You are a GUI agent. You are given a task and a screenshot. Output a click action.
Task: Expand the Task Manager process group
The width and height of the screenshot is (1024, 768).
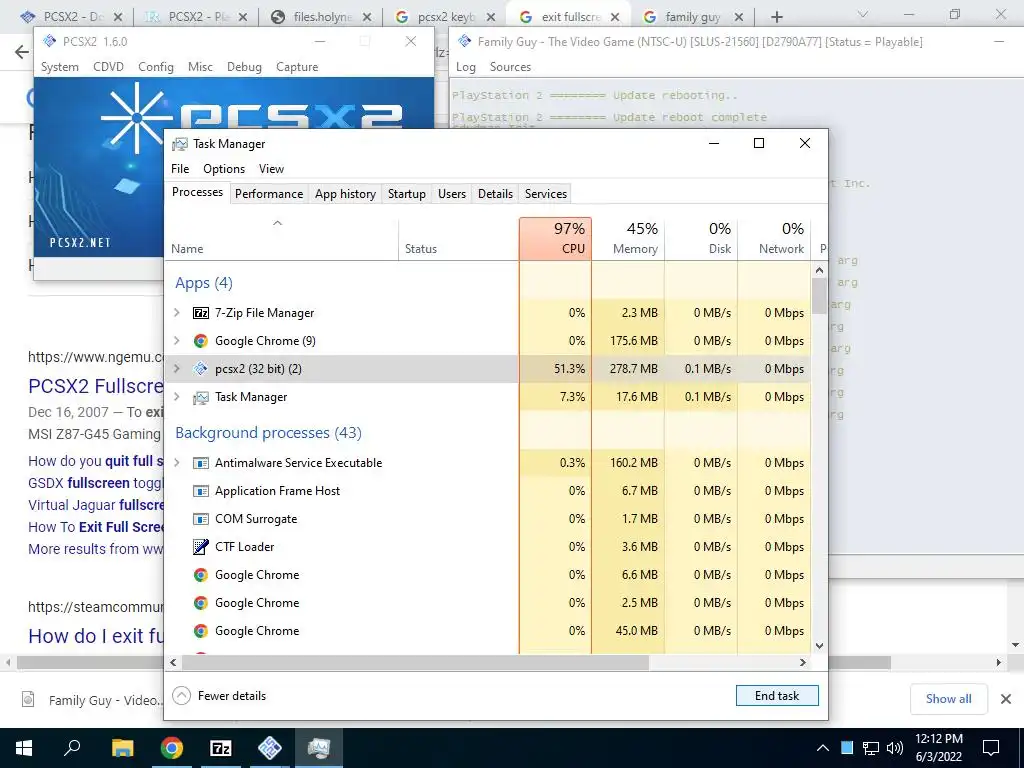pyautogui.click(x=176, y=397)
